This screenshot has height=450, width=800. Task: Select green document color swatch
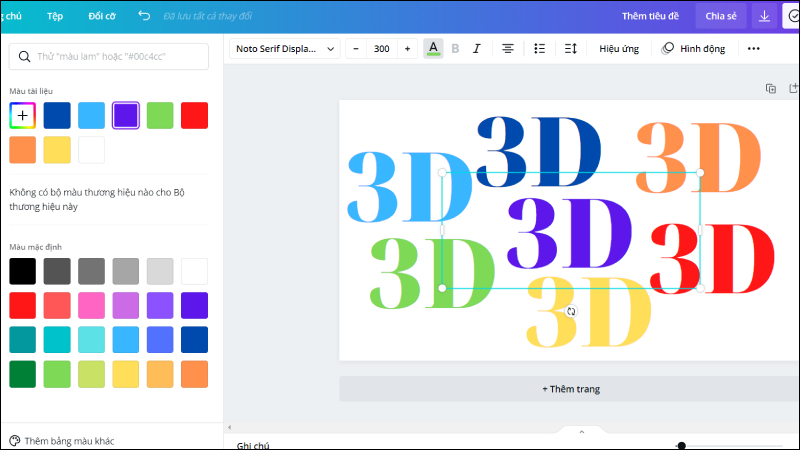[160, 115]
